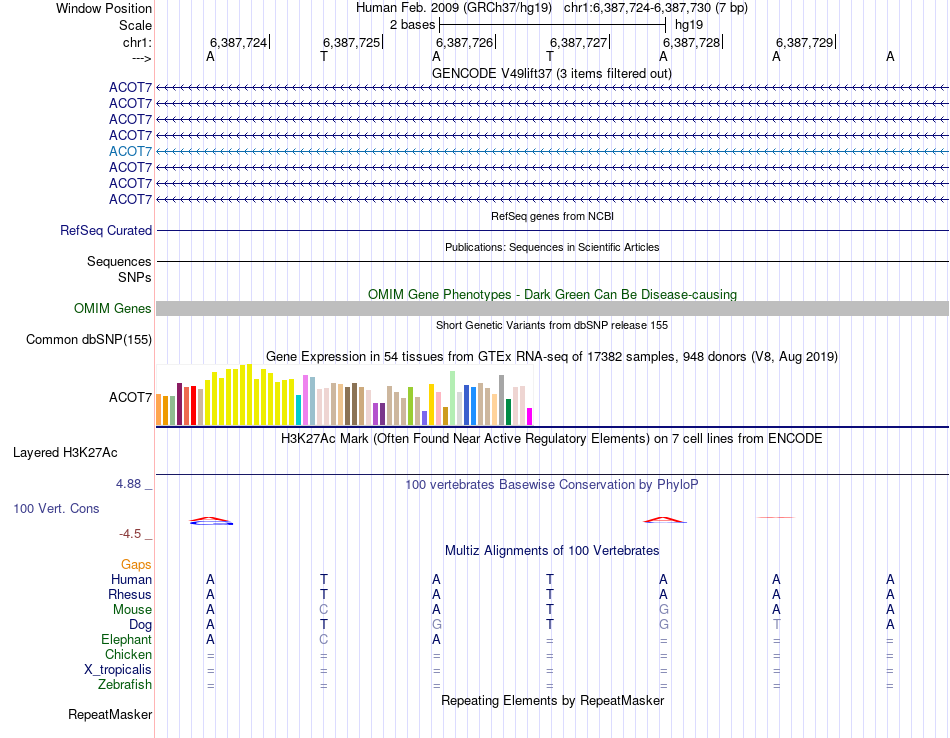Click the C base in Elephant row
The image size is (950, 738).
click(324, 640)
